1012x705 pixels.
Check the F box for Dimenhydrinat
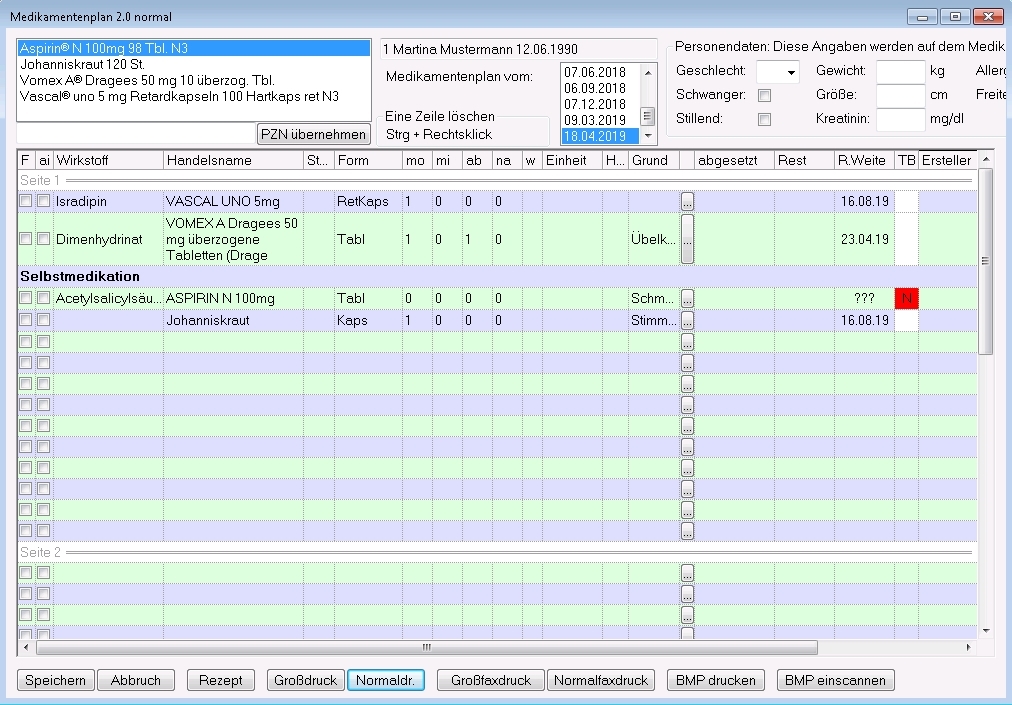tap(25, 239)
